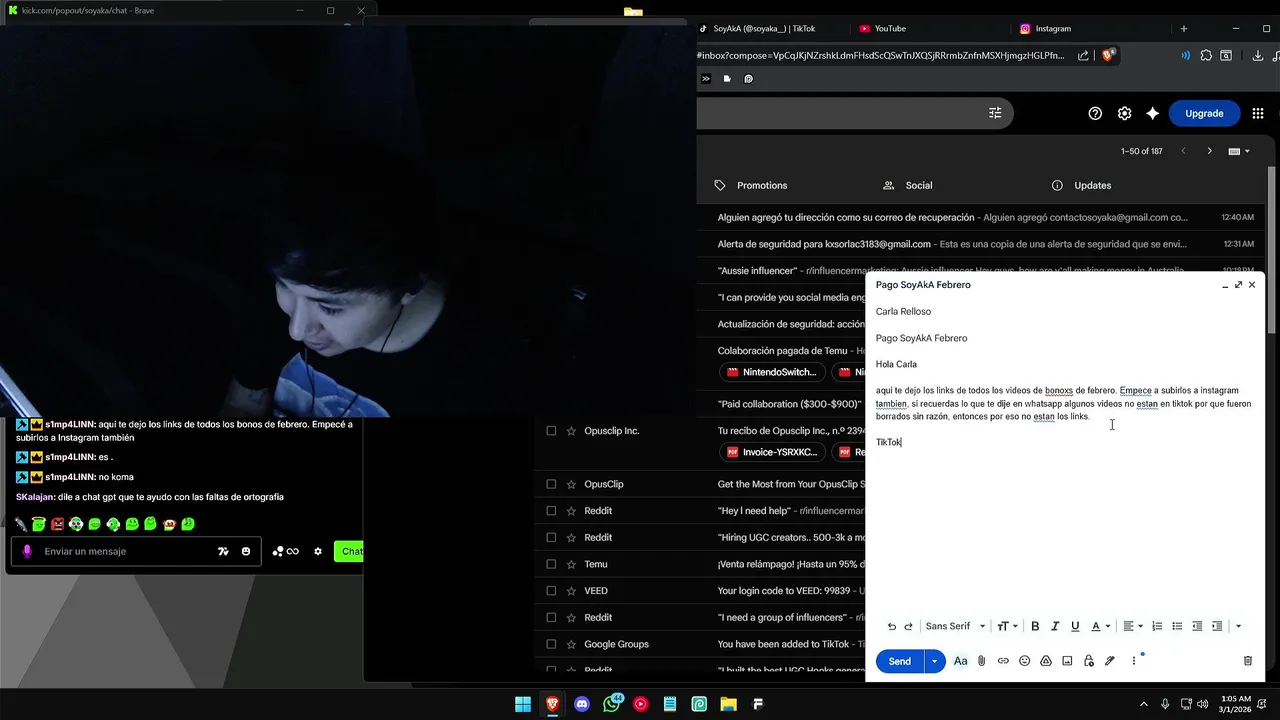Screen dimensions: 1280x720
Task: Open NintendoSwitch PDF attachment chip
Action: tap(772, 372)
